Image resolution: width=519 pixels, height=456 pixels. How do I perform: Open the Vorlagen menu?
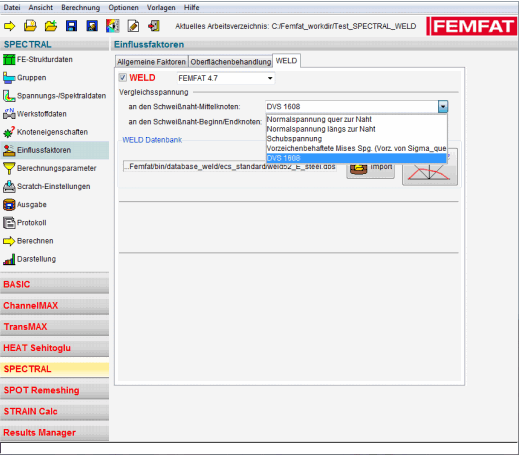click(161, 8)
